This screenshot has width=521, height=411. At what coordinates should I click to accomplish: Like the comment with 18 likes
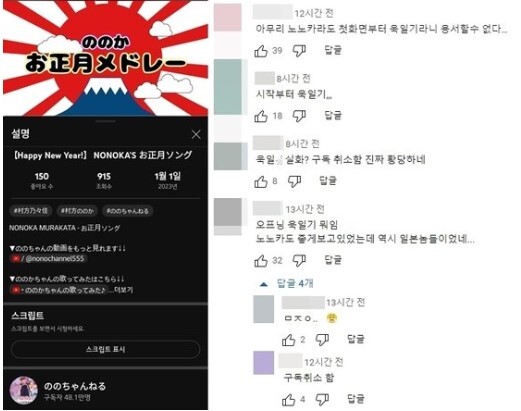point(261,116)
